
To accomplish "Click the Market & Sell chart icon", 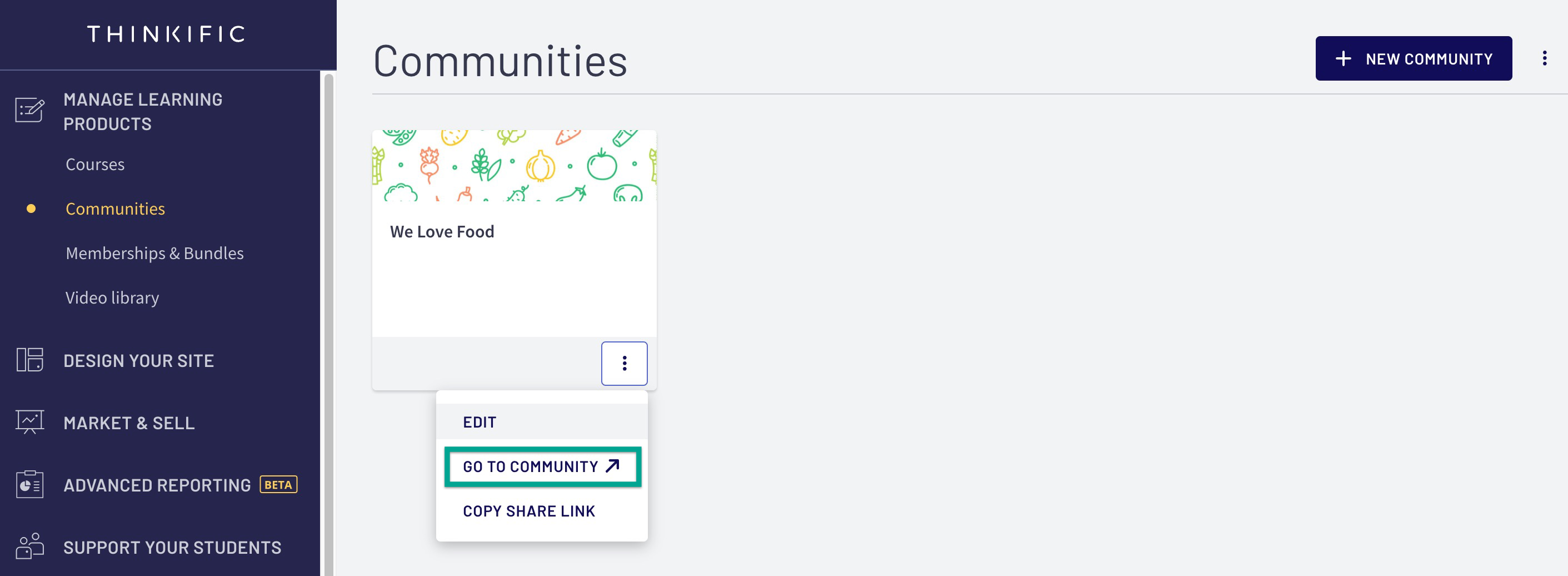I will click(30, 422).
